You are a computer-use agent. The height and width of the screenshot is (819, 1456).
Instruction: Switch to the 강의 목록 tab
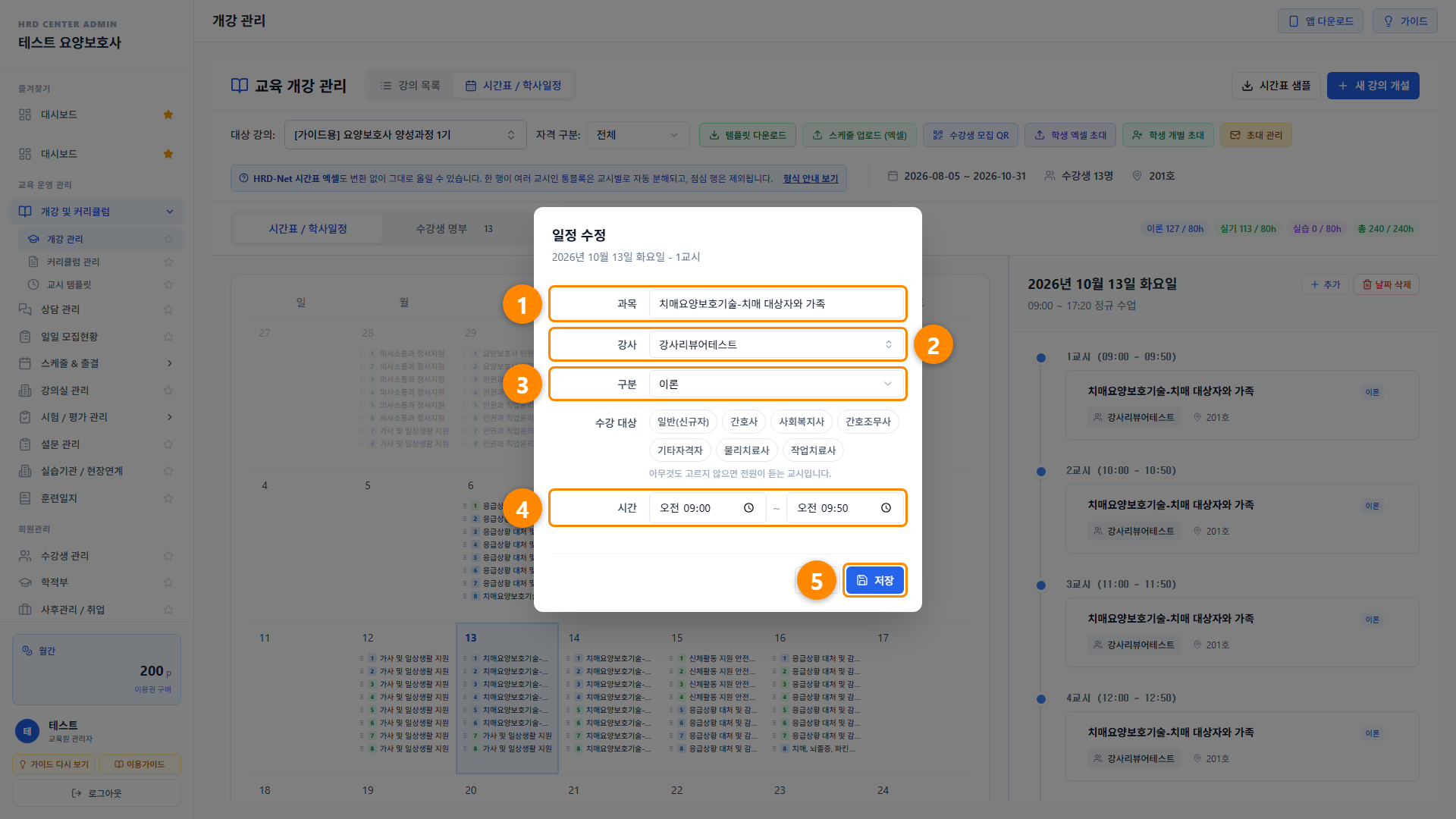(410, 86)
